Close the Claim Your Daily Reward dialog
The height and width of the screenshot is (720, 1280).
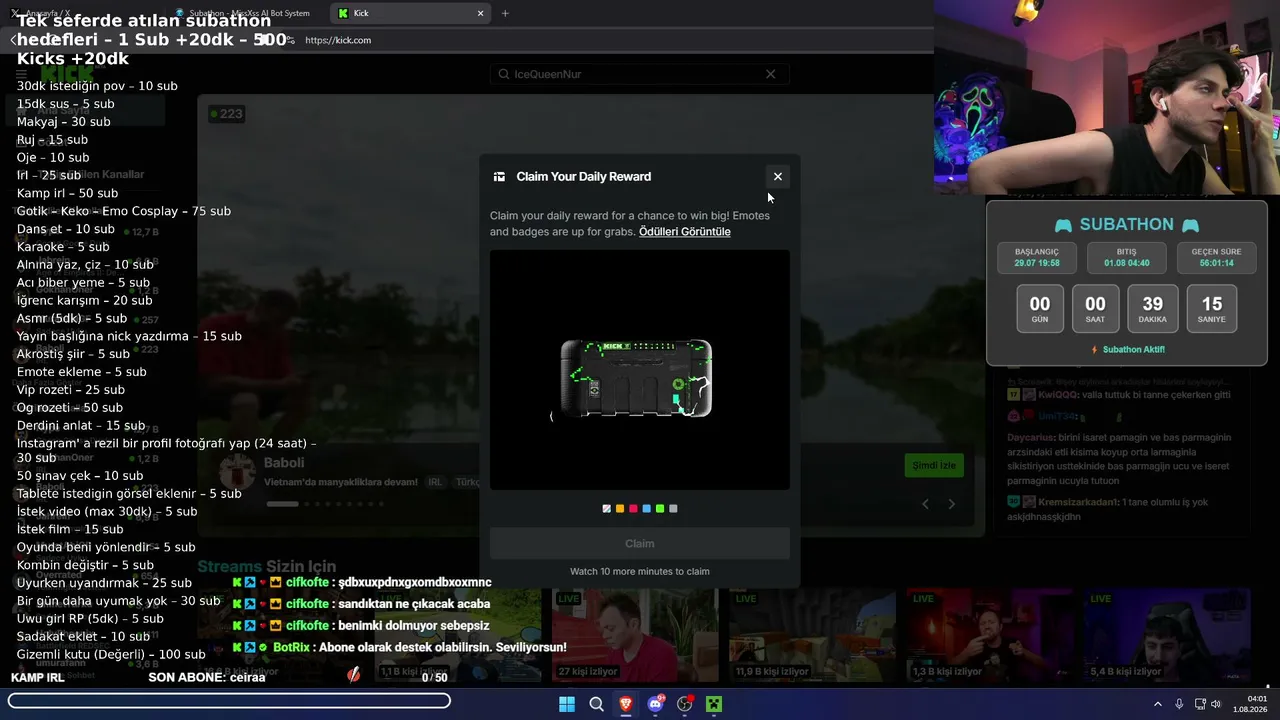tap(777, 176)
